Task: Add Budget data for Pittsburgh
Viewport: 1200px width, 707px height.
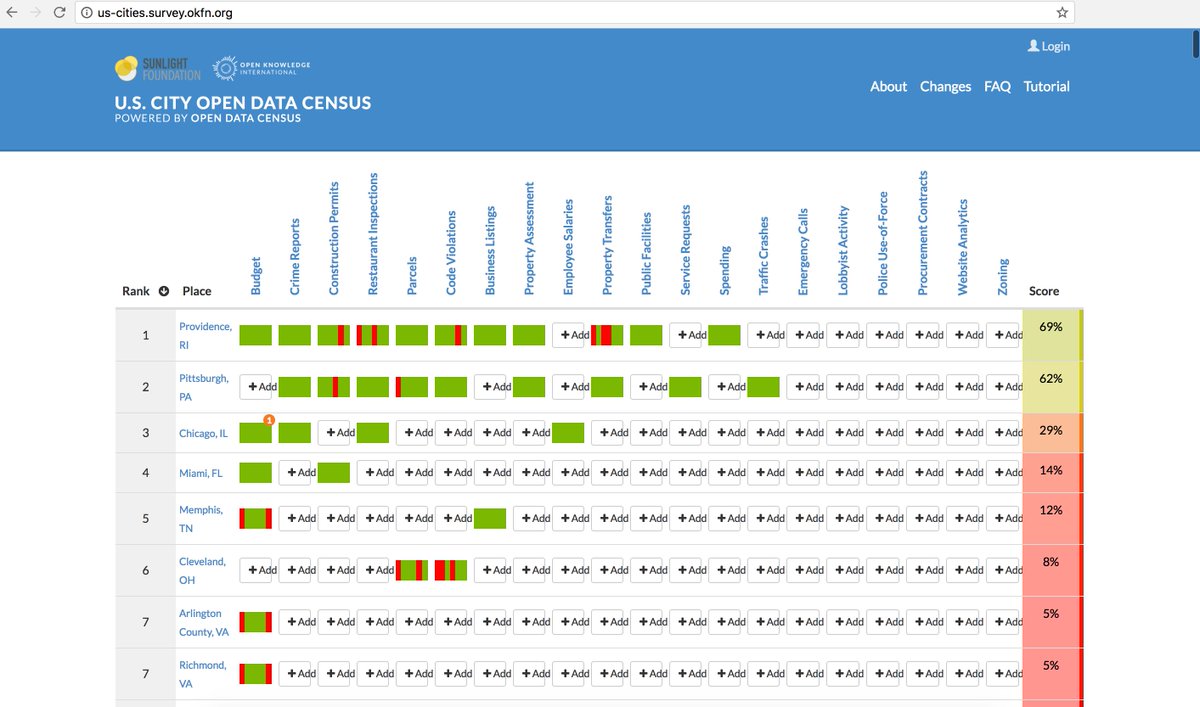Action: [256, 386]
